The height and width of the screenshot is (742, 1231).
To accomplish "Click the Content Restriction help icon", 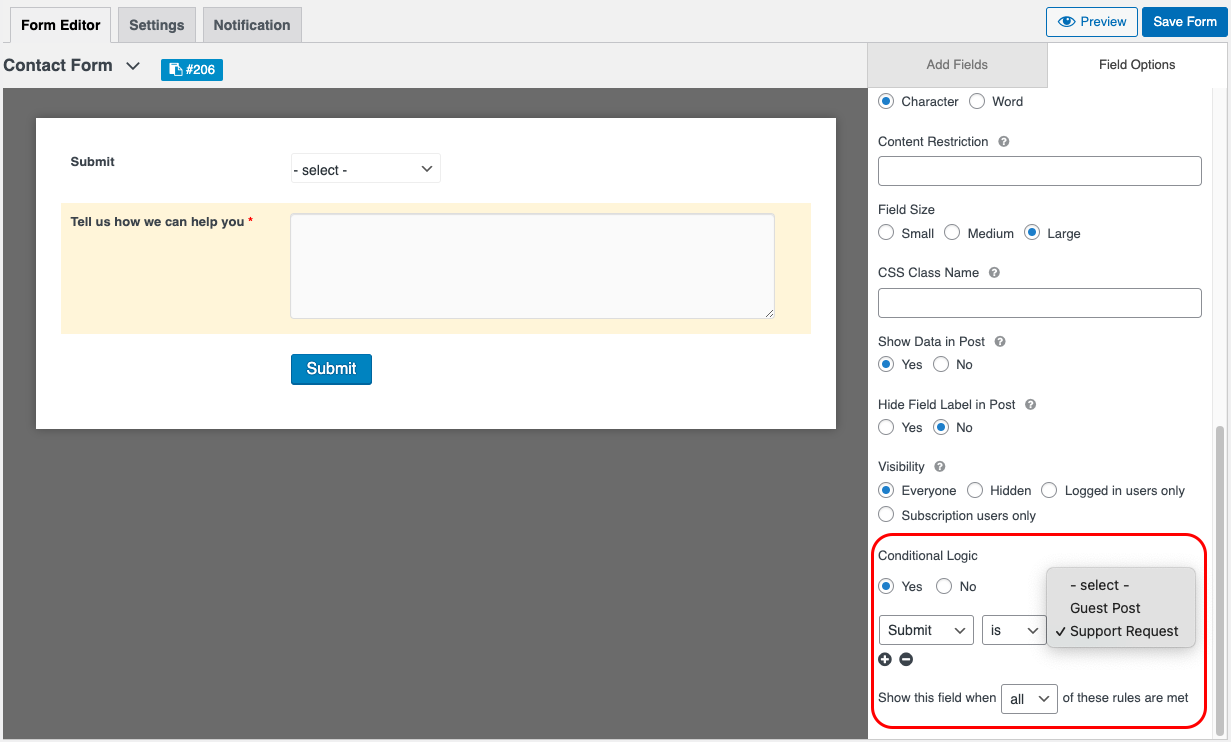I will 1006,141.
